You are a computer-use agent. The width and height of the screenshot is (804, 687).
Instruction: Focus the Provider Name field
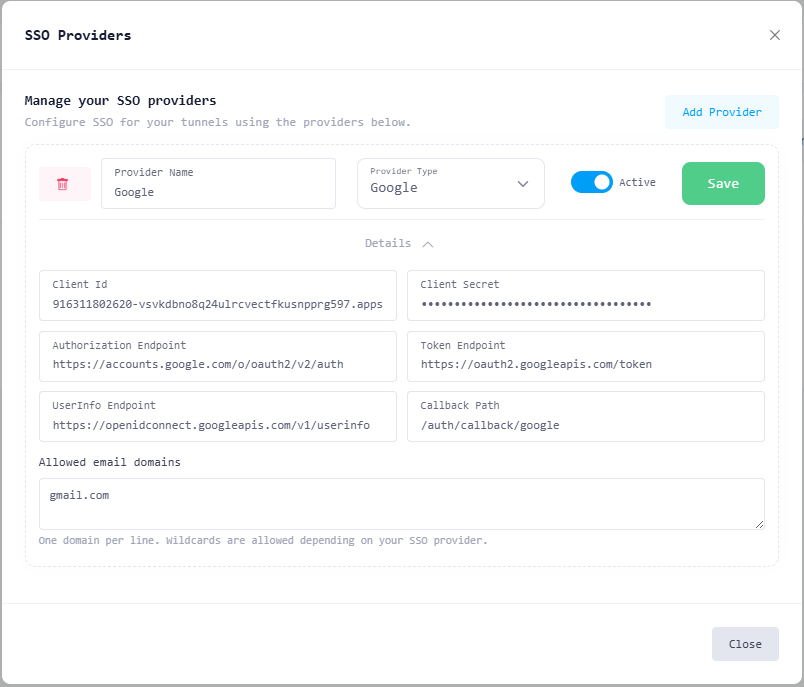tap(218, 191)
